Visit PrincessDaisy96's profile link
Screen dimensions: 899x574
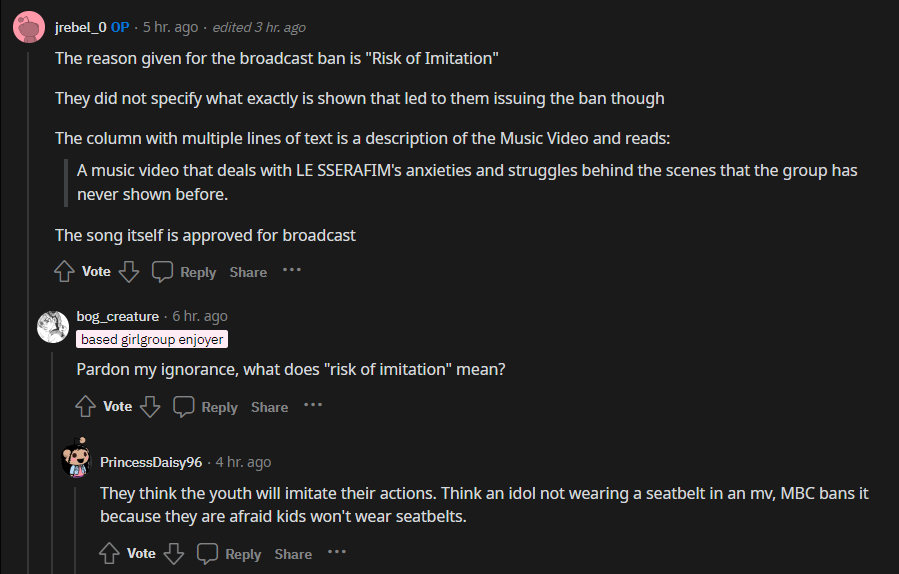151,462
